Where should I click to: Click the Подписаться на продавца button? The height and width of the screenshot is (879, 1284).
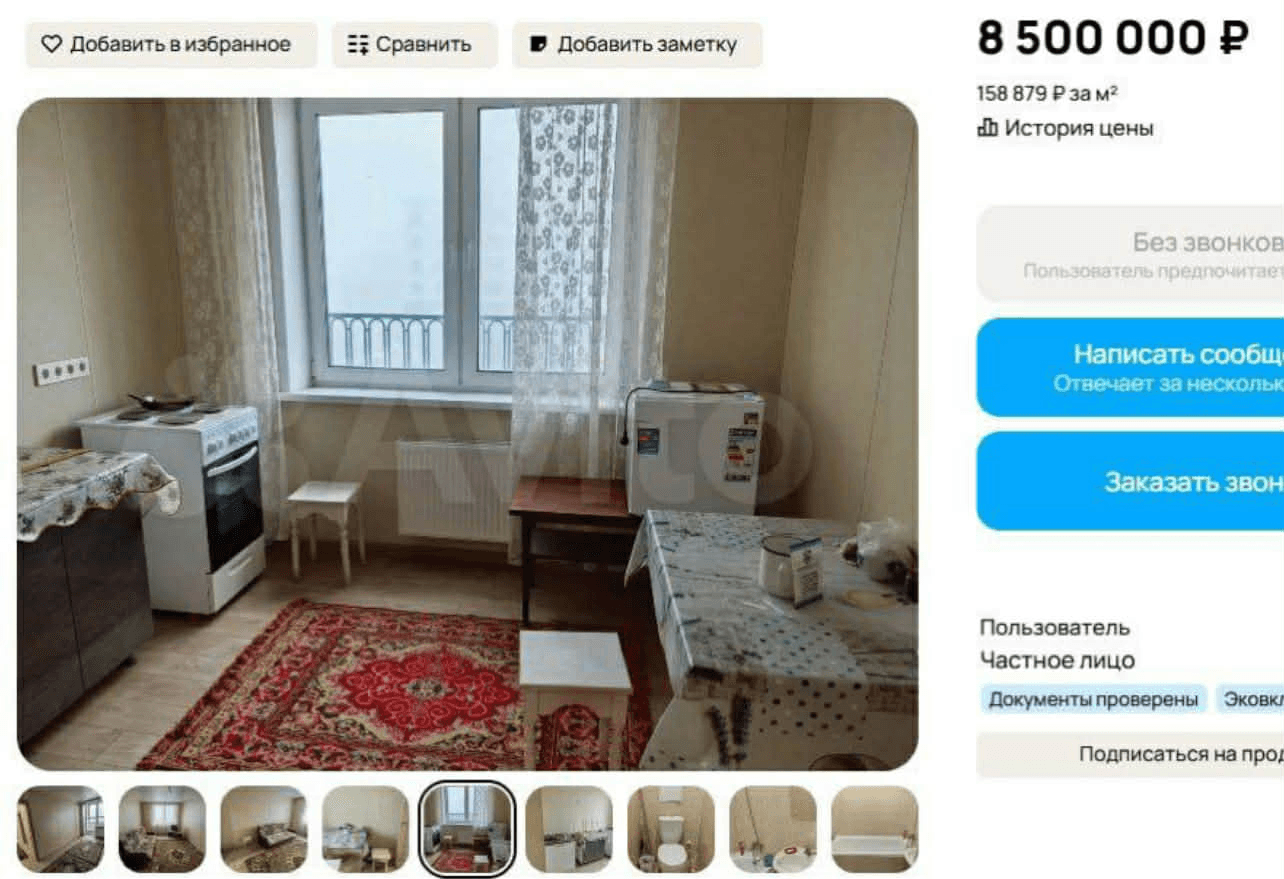[1130, 755]
